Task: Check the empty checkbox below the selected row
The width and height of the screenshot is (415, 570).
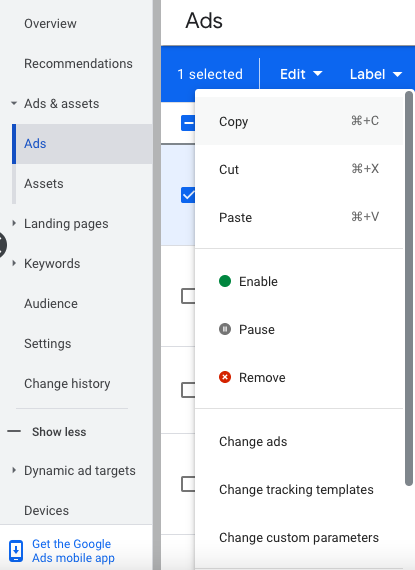Action: (188, 296)
